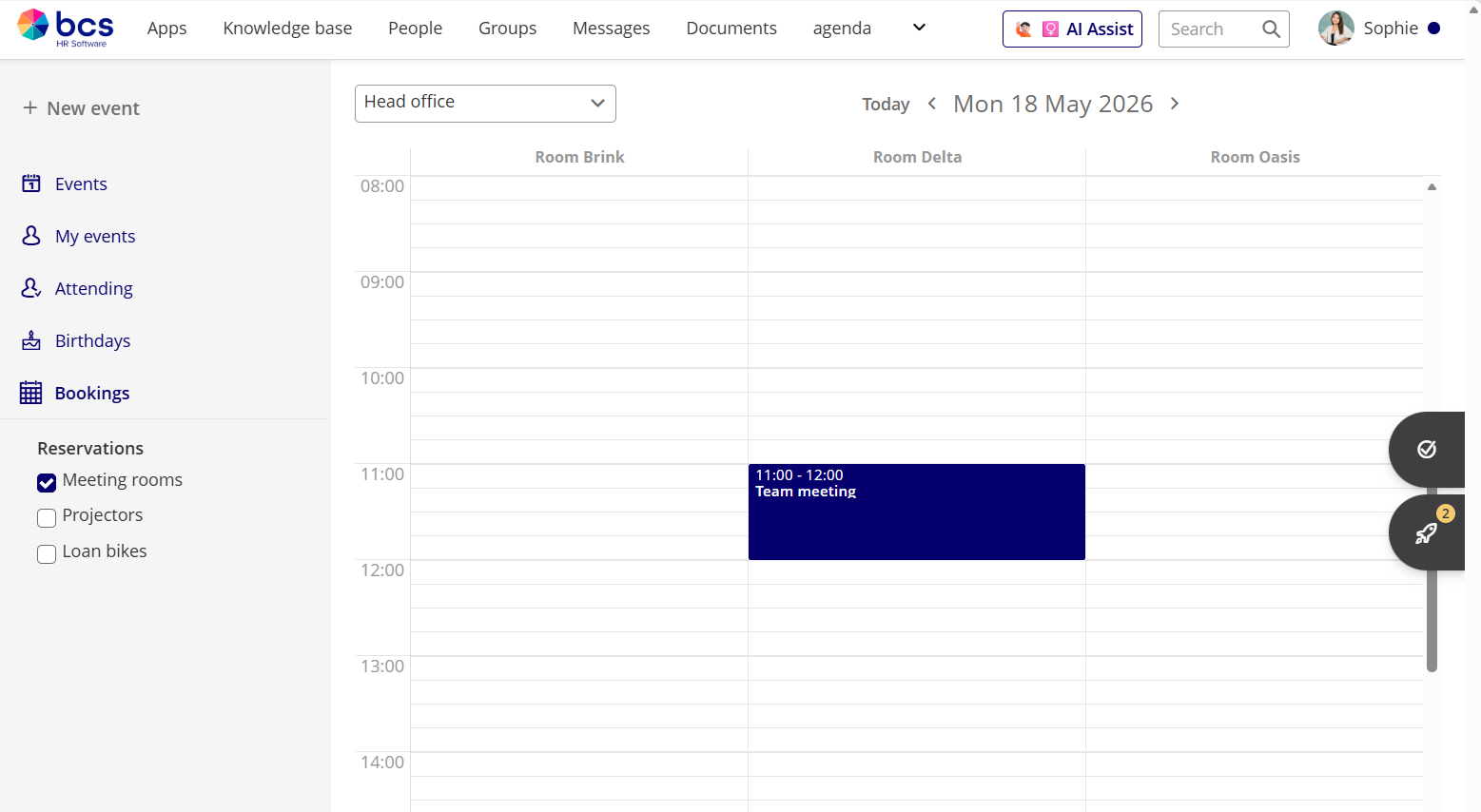The image size is (1481, 812).
Task: Click the Mon 18 May 2026 date heading
Action: (1053, 104)
